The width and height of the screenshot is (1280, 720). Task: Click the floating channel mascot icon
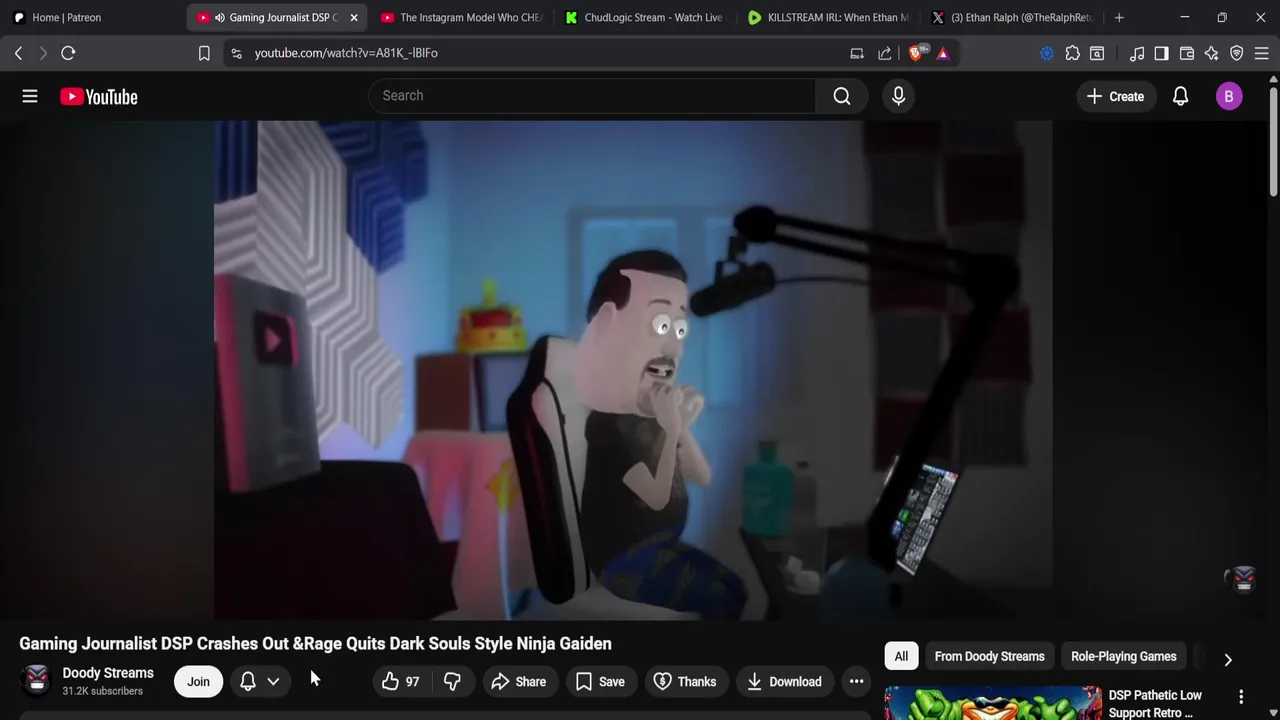click(1243, 578)
